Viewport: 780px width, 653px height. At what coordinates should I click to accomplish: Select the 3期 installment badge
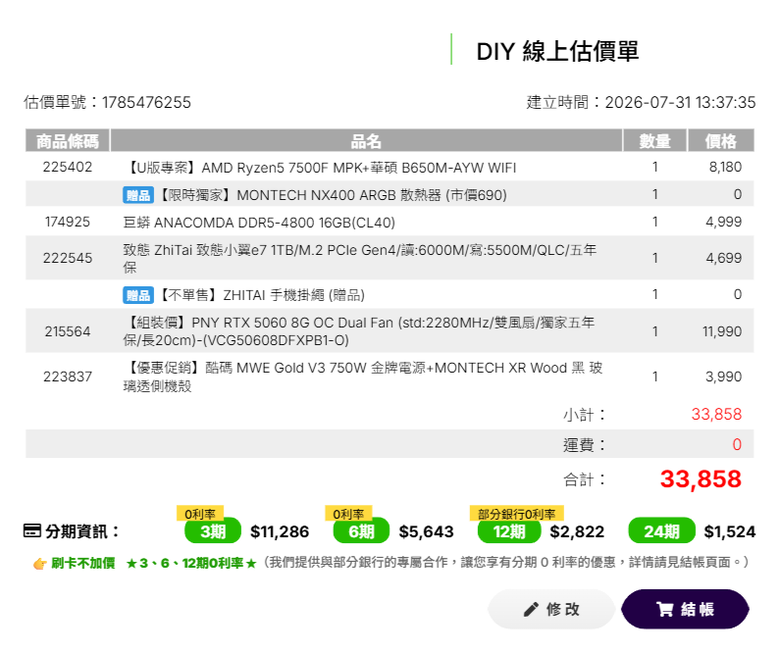click(212, 531)
